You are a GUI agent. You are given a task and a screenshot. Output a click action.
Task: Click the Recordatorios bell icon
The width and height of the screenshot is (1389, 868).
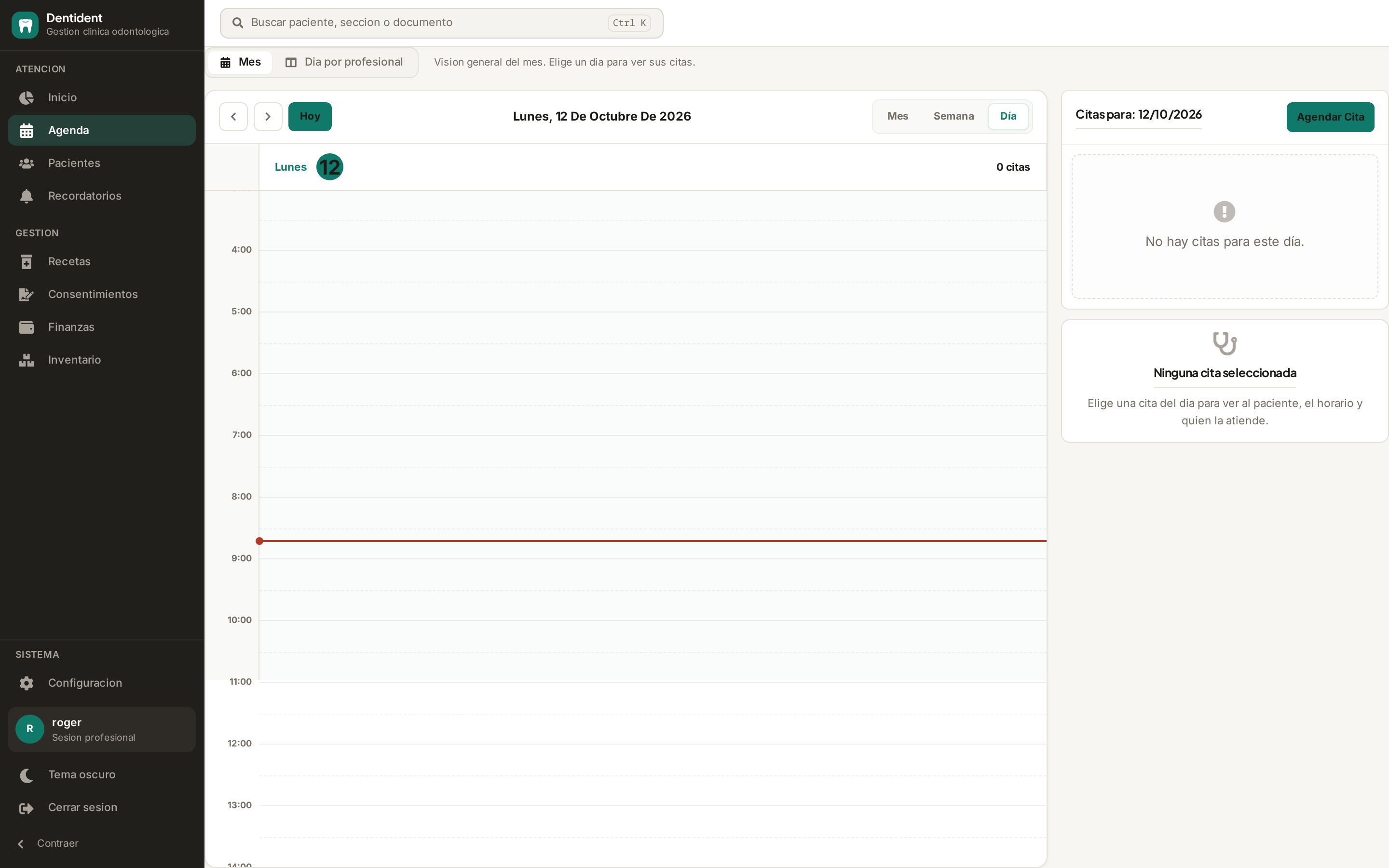[x=27, y=196]
